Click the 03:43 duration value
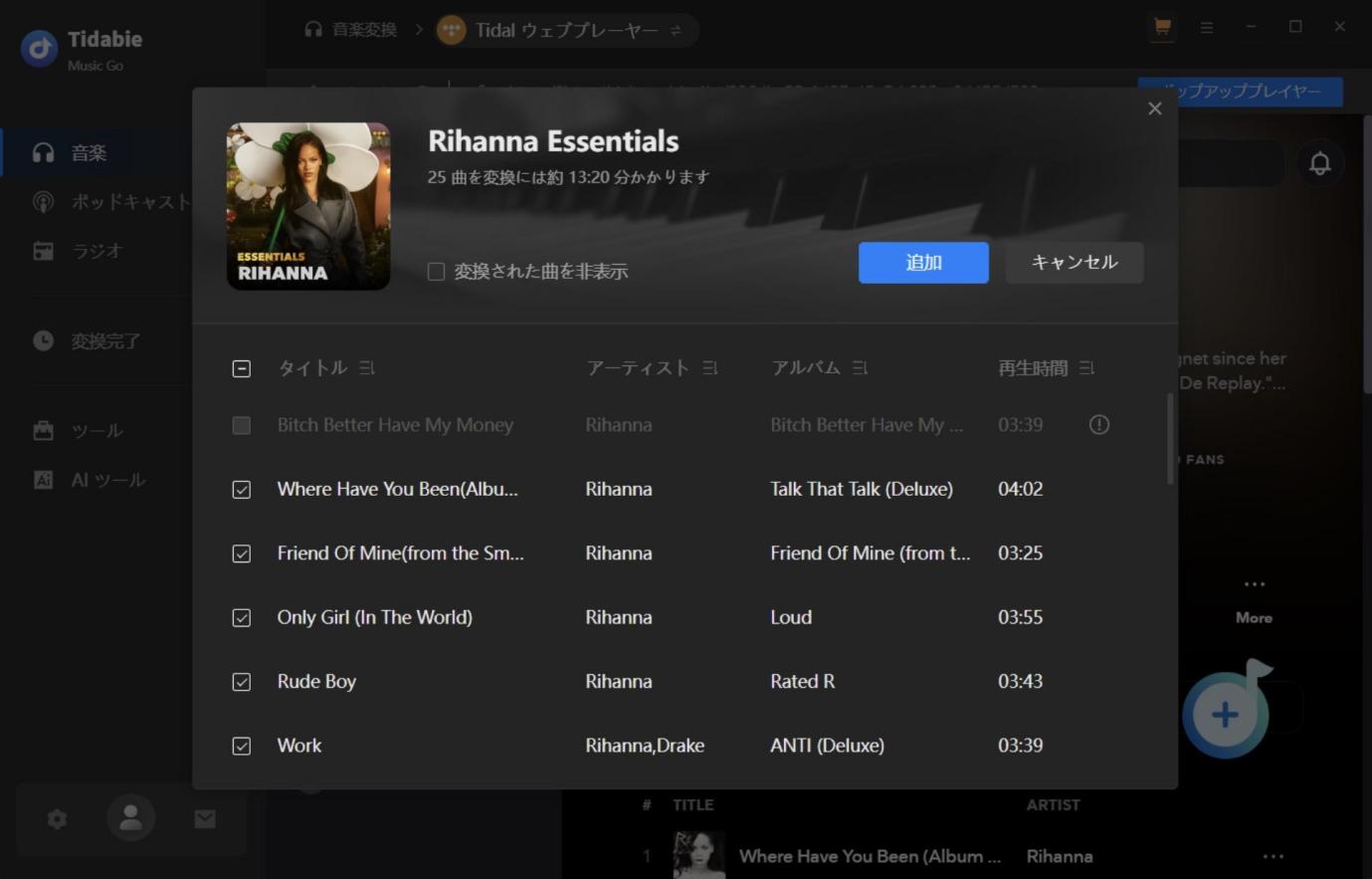Viewport: 1372px width, 879px height. pos(1020,682)
